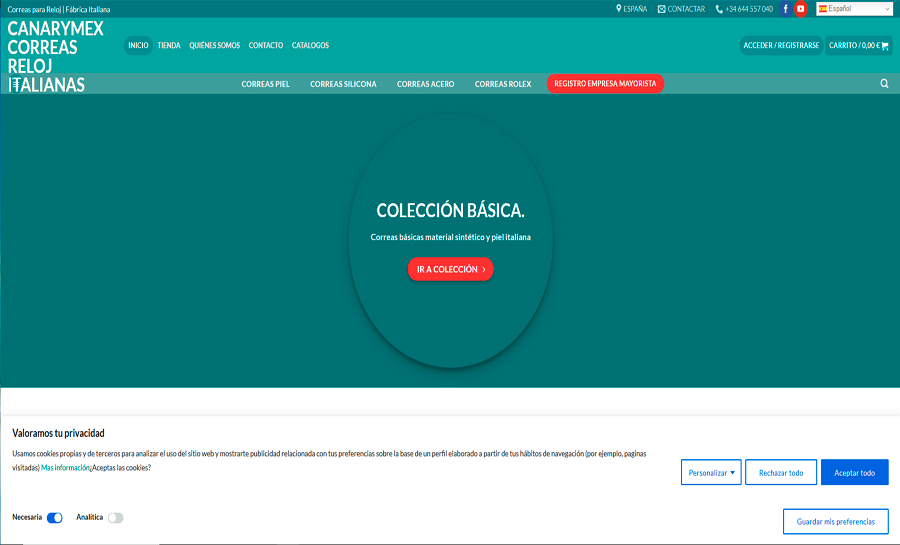Open the YouTube channel icon
The width and height of the screenshot is (900, 545).
[x=801, y=9]
